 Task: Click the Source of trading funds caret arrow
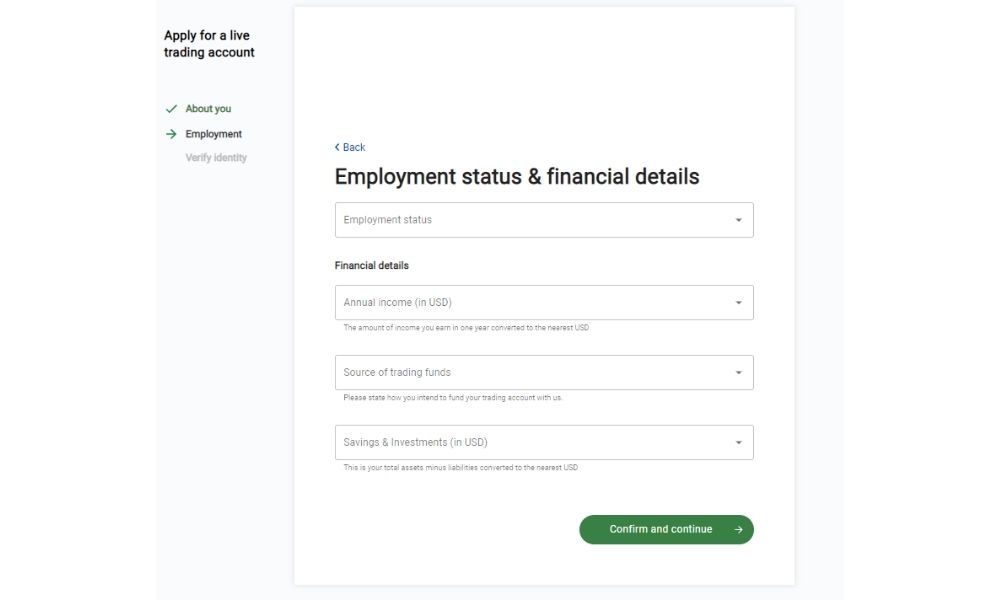pyautogui.click(x=738, y=373)
